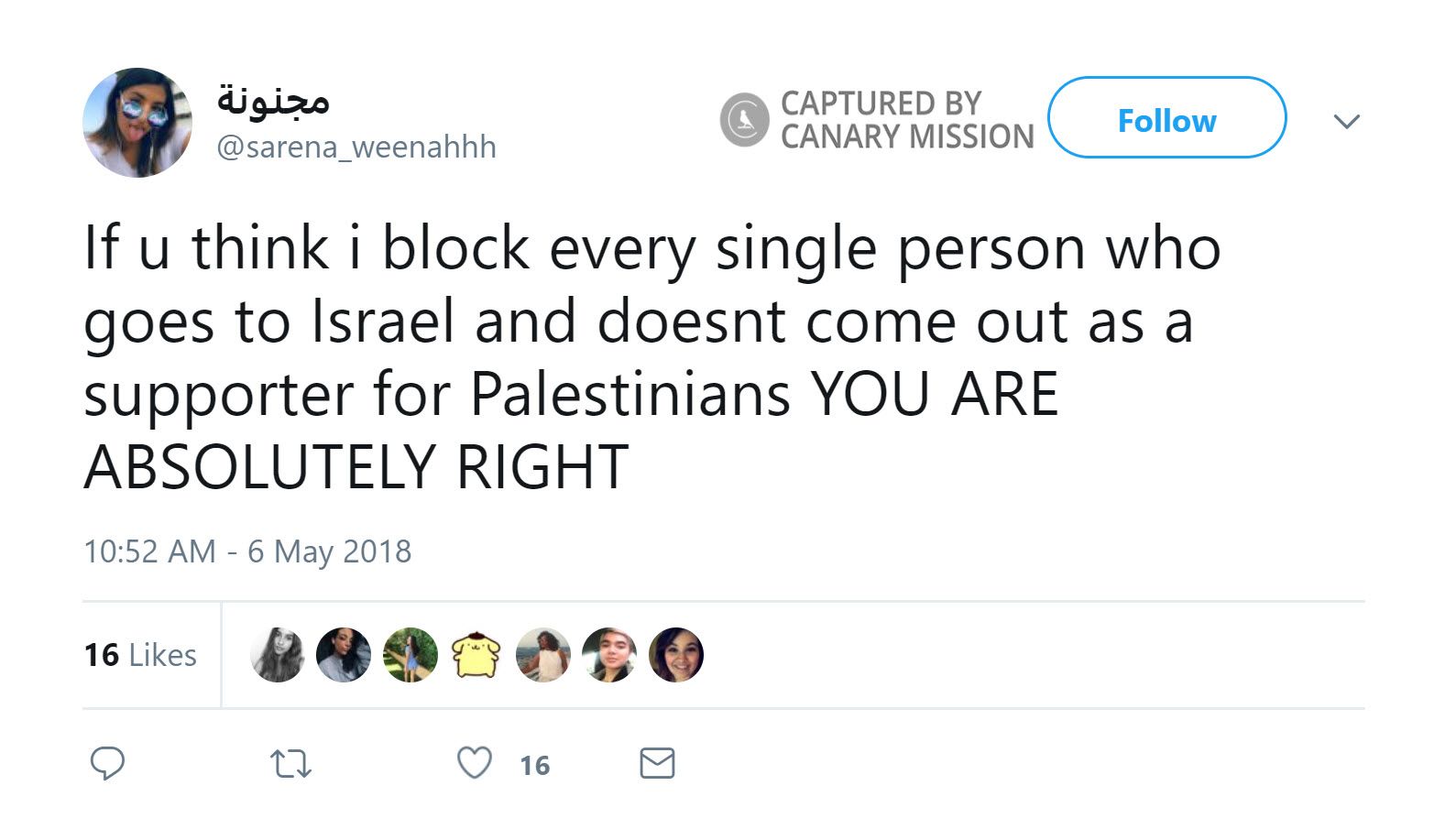The image size is (1445, 840).
Task: Send tweet via the envelope message icon
Action: coord(657,763)
